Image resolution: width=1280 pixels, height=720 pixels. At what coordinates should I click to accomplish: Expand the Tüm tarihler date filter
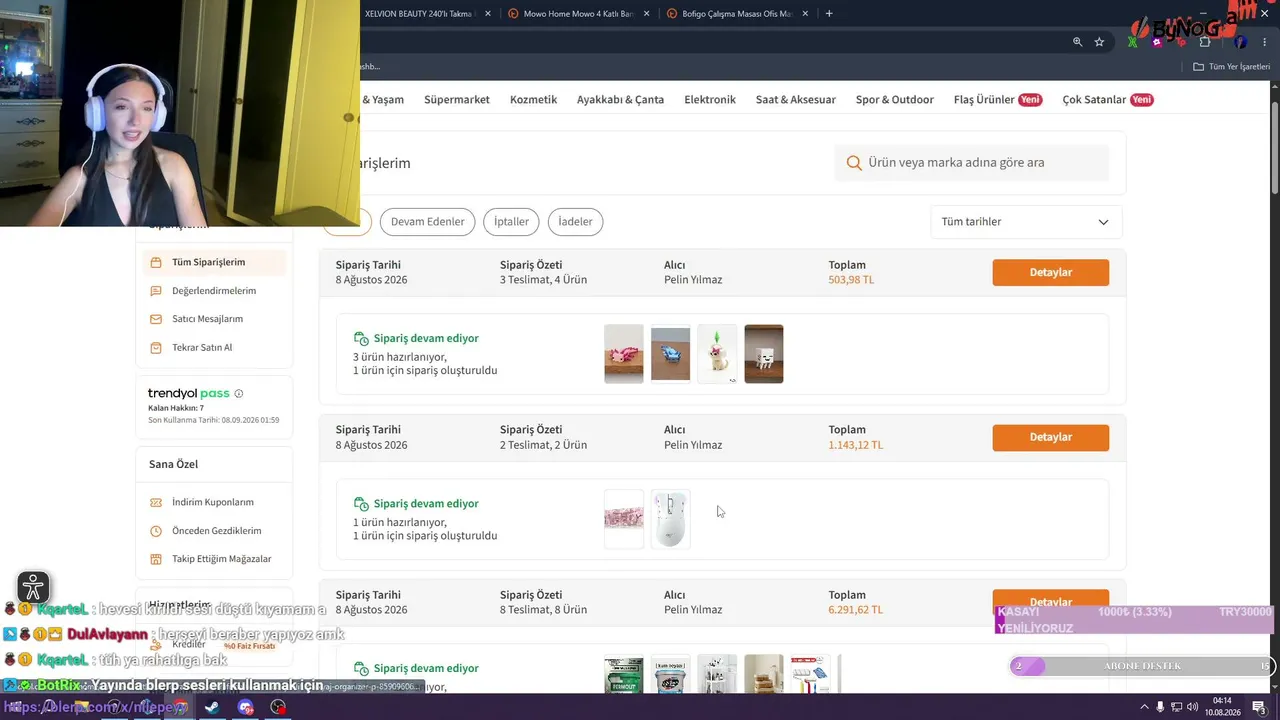1026,222
